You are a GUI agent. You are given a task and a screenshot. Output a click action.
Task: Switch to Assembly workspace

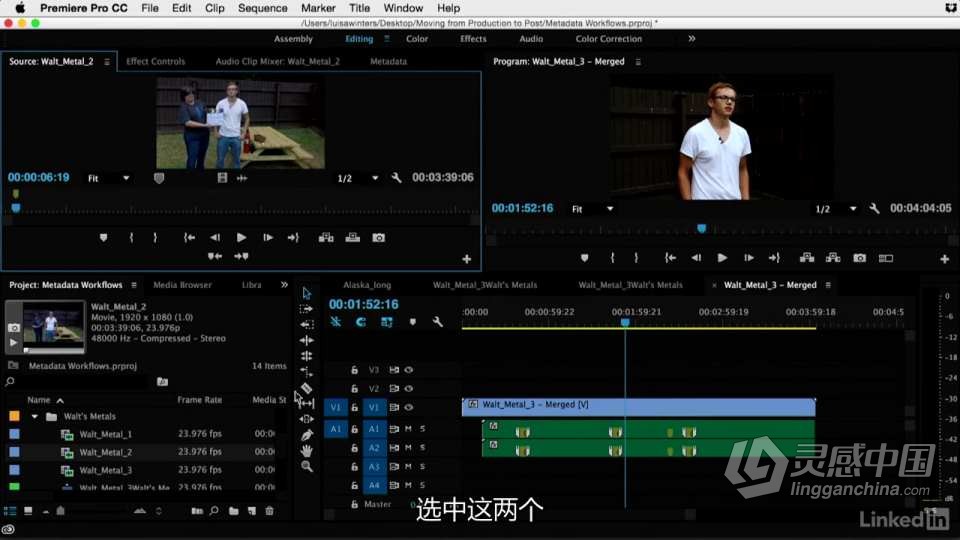[x=293, y=39]
